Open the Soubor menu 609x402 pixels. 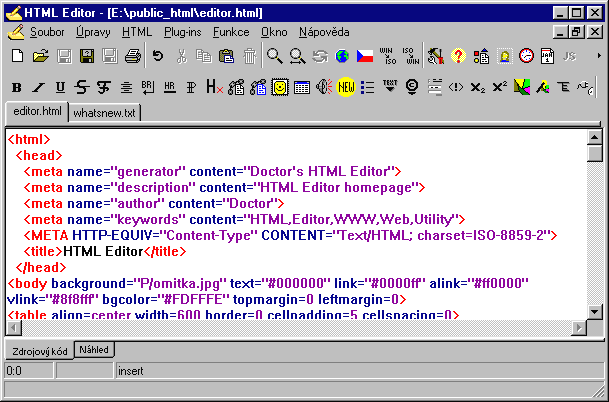pyautogui.click(x=47, y=32)
